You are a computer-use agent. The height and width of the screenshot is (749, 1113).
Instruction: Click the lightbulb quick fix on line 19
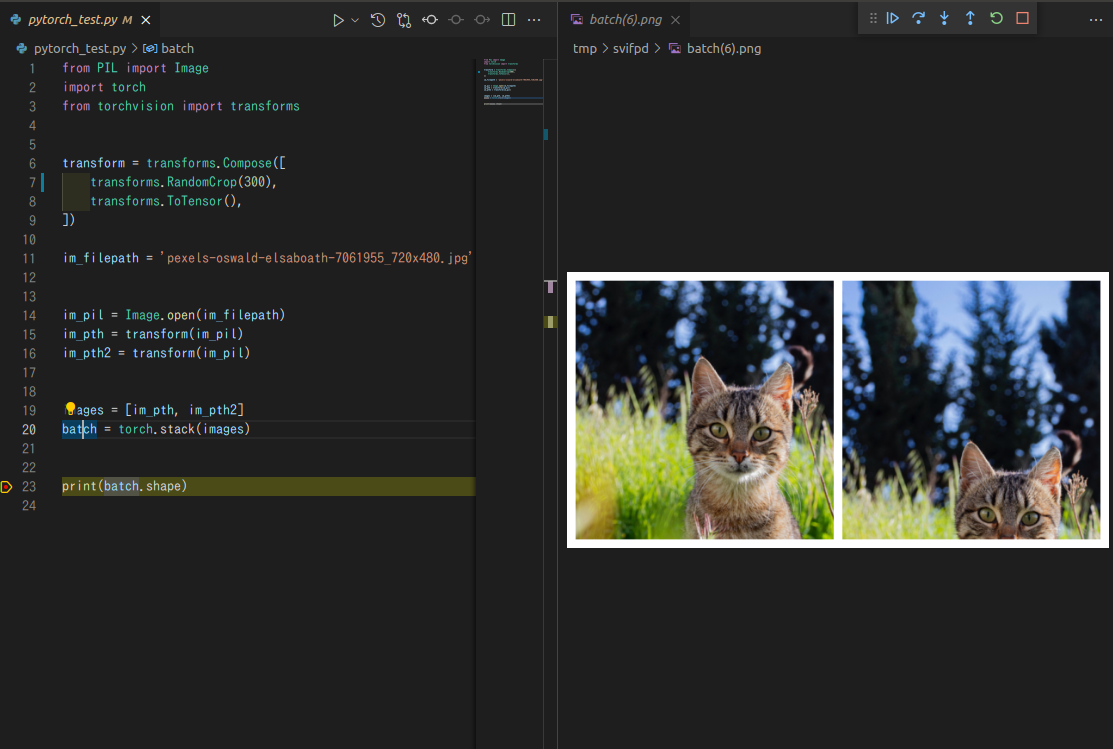point(70,408)
